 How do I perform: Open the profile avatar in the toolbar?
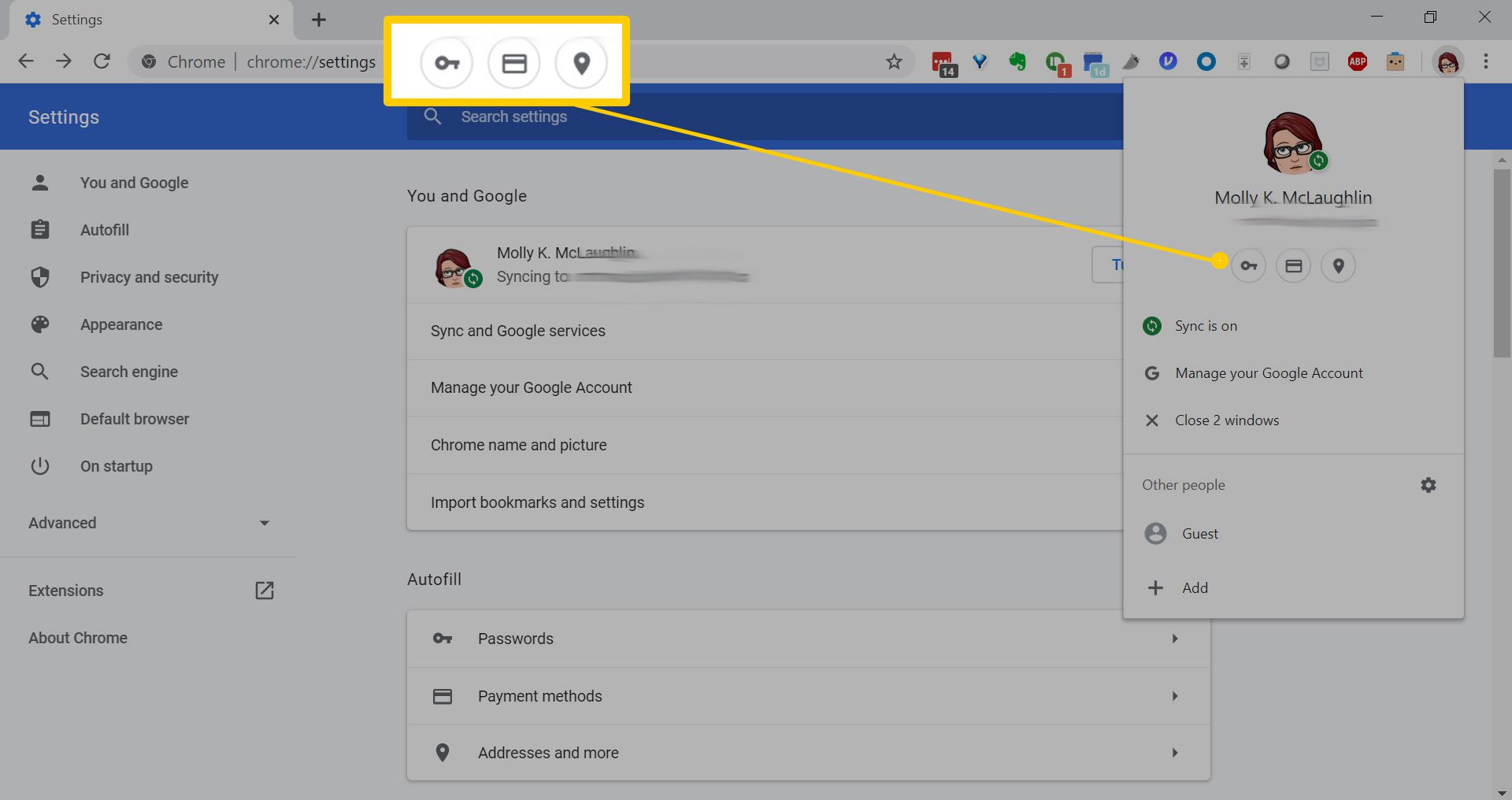[x=1448, y=61]
